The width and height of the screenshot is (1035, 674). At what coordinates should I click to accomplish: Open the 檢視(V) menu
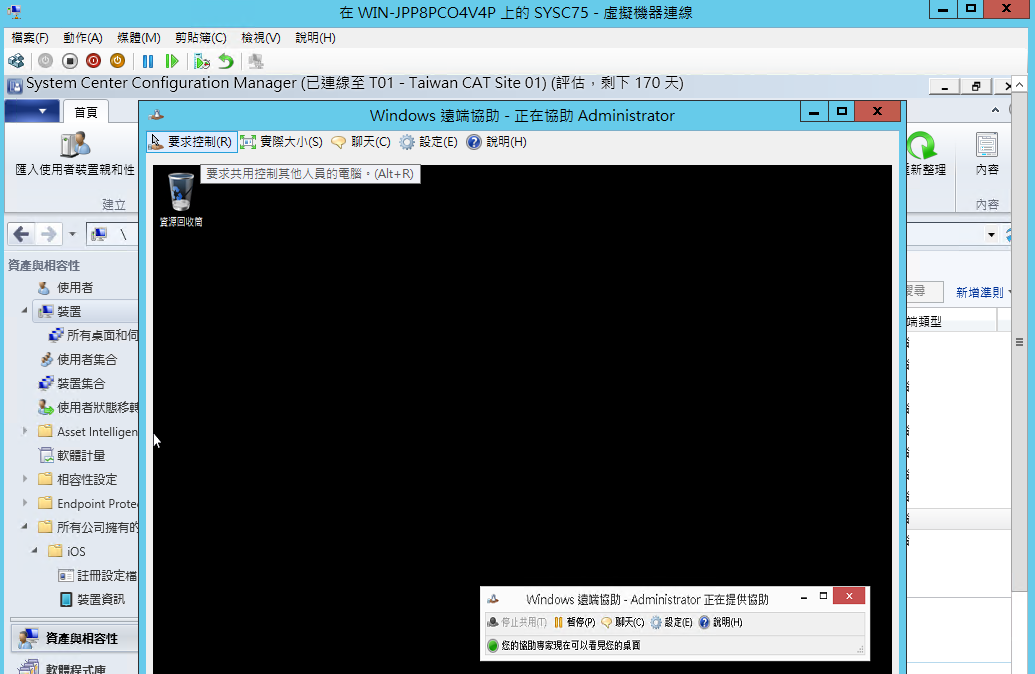point(261,38)
